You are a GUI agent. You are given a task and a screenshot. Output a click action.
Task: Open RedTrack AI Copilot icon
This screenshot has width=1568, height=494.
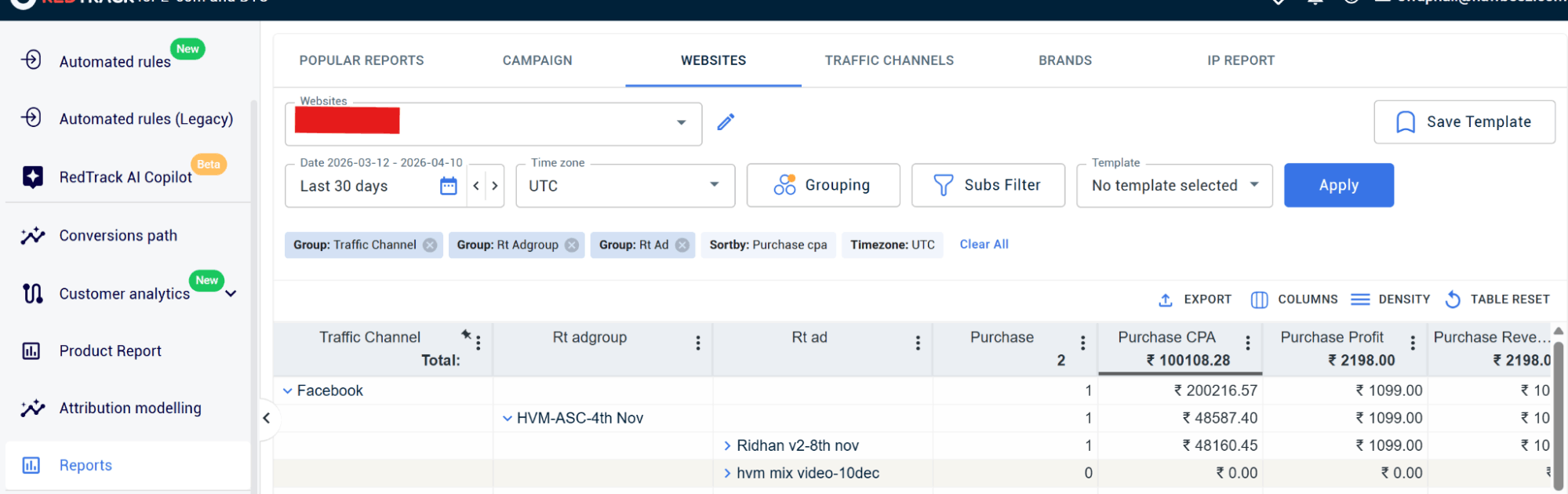pos(33,176)
